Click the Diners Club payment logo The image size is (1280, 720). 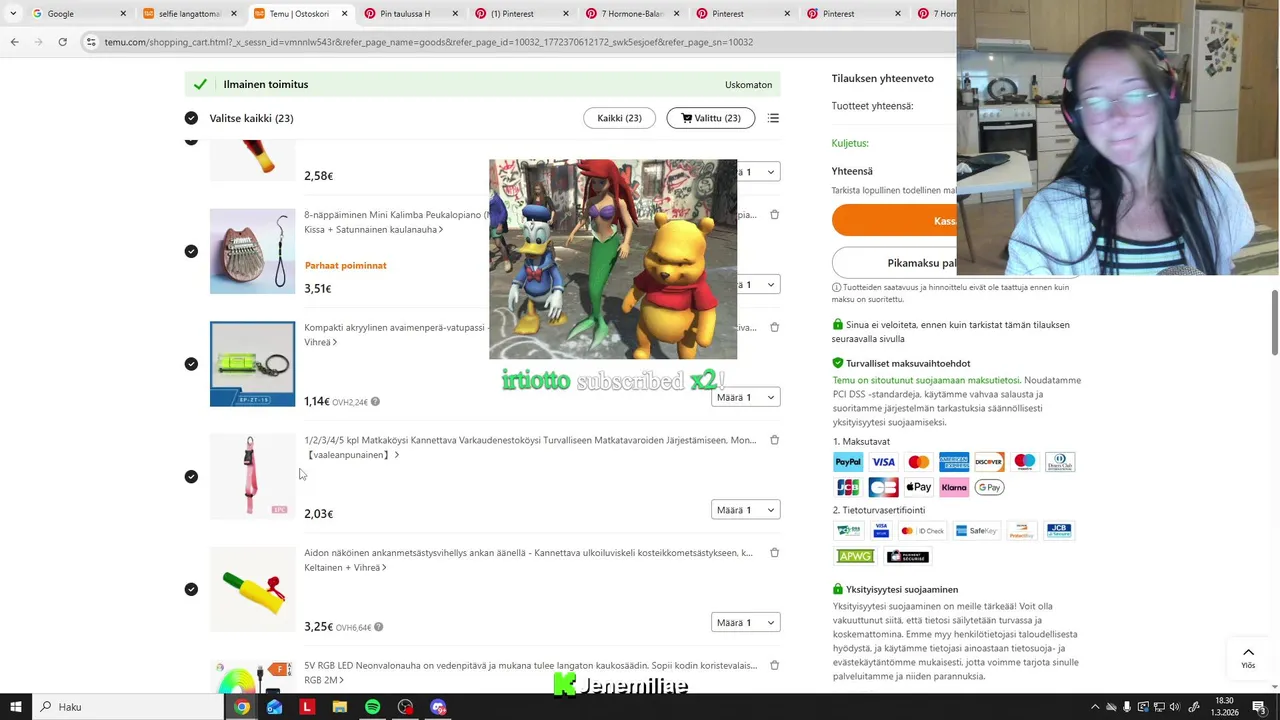click(x=1060, y=462)
